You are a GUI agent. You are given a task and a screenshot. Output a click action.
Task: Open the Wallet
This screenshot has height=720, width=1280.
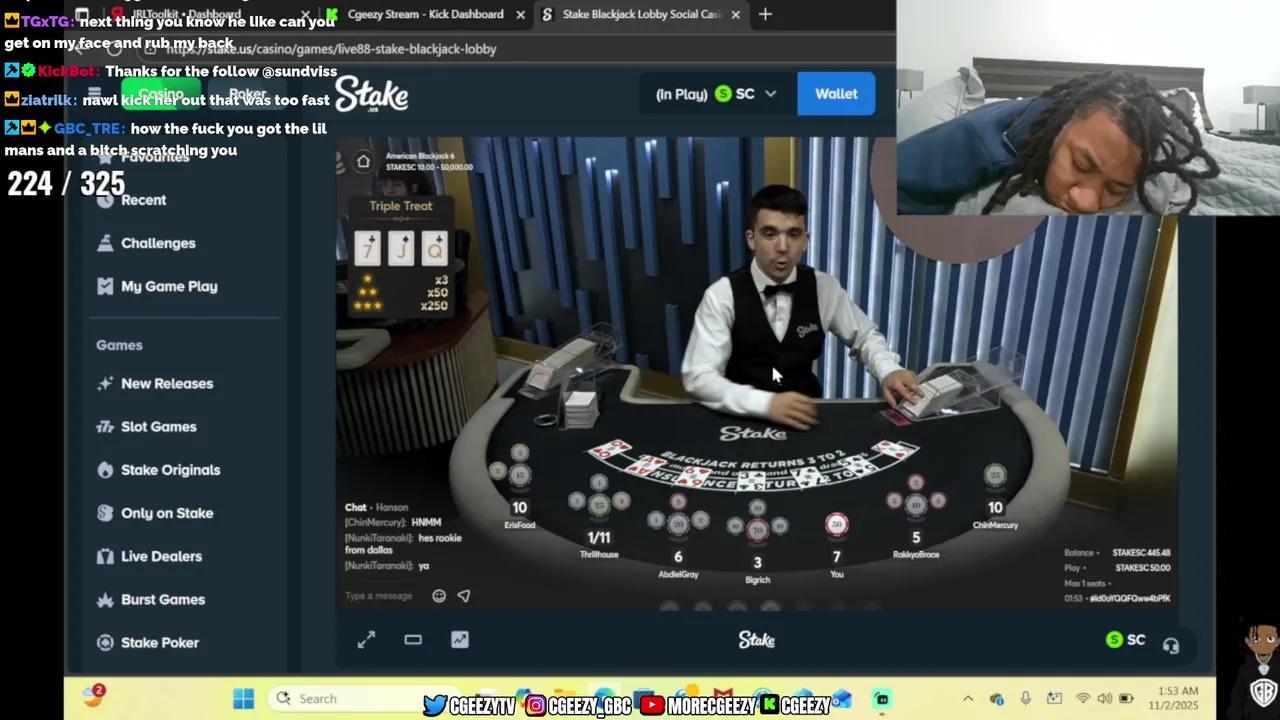point(836,93)
